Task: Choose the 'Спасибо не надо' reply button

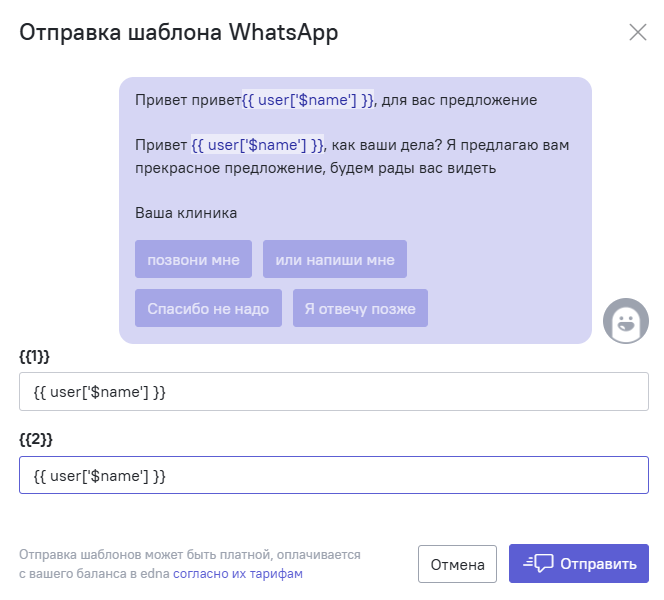Action: point(208,308)
